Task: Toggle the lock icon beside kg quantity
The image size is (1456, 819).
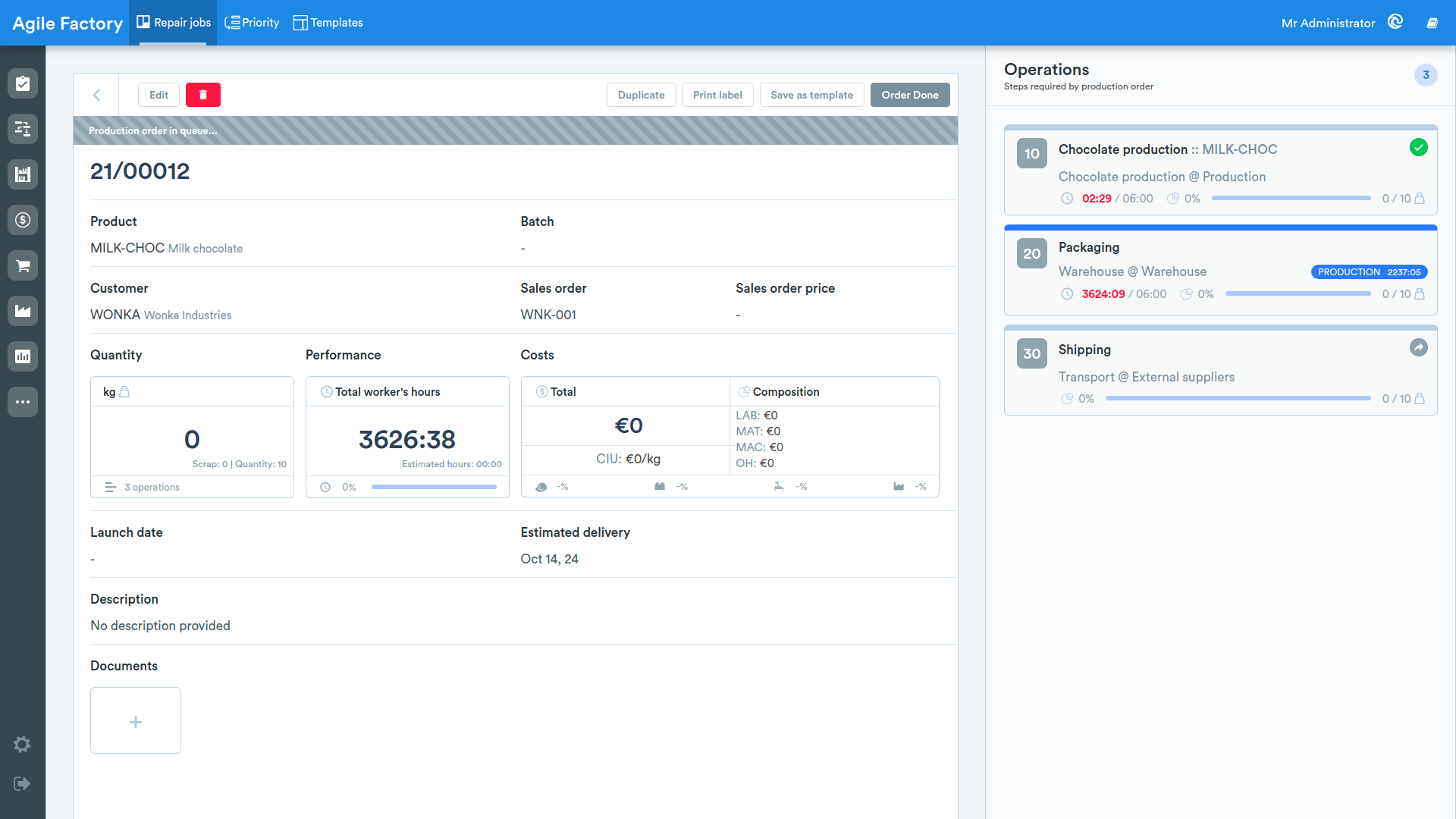Action: 125,391
